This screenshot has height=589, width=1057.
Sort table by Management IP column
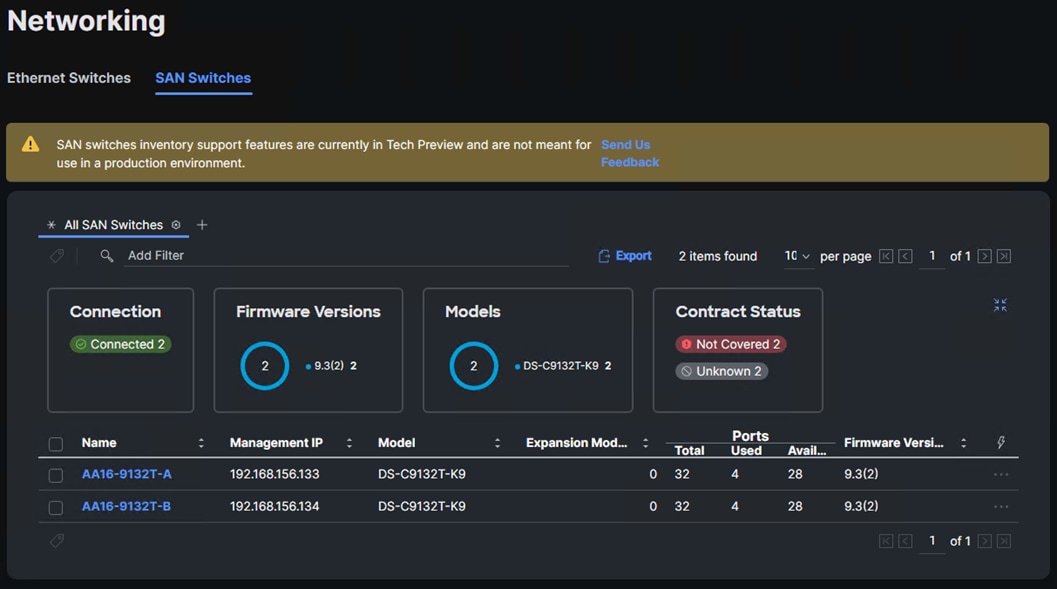[x=349, y=443]
